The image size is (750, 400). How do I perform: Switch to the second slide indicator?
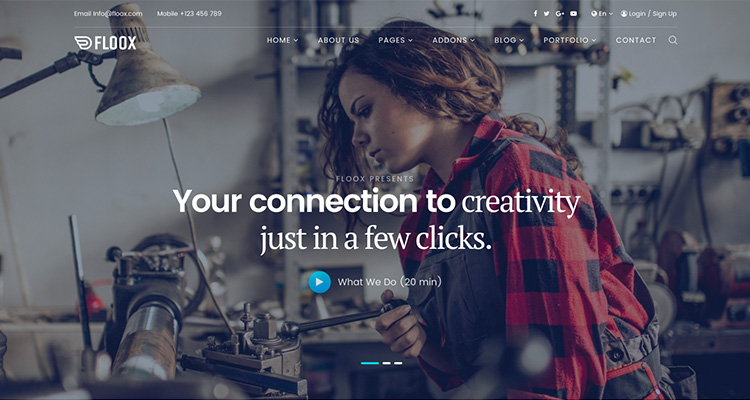click(x=386, y=363)
